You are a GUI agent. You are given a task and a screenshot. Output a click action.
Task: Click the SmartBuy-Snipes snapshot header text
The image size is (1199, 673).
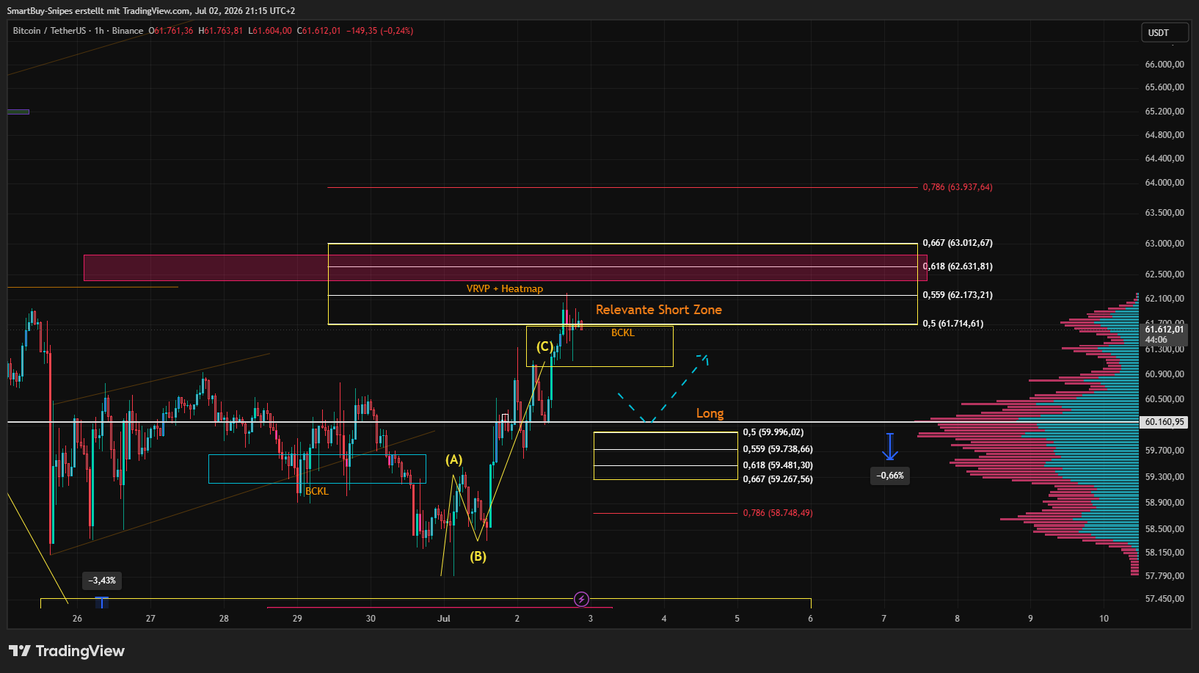pyautogui.click(x=151, y=11)
